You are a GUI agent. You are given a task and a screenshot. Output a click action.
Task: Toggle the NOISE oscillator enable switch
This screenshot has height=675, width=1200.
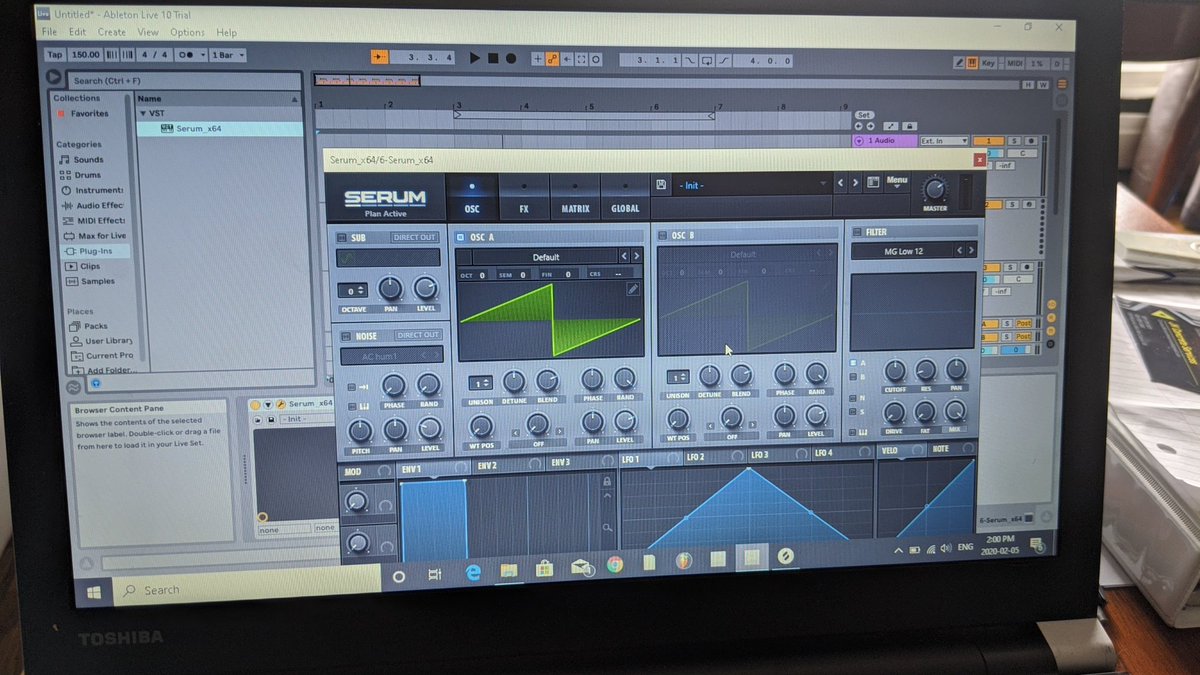point(345,337)
